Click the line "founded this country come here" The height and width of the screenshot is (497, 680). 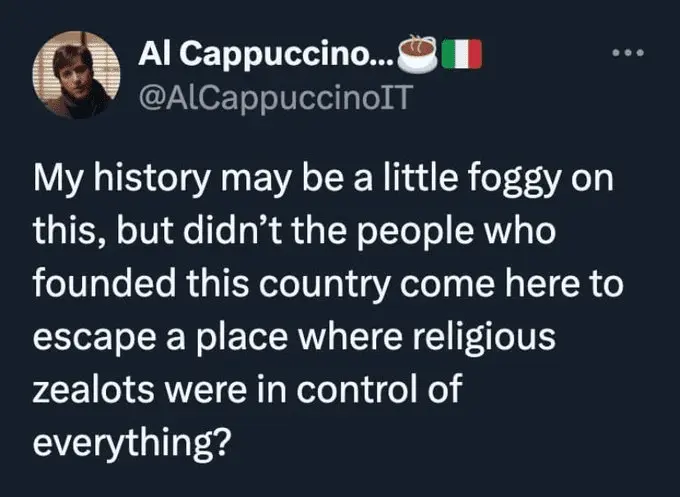[x=327, y=286]
